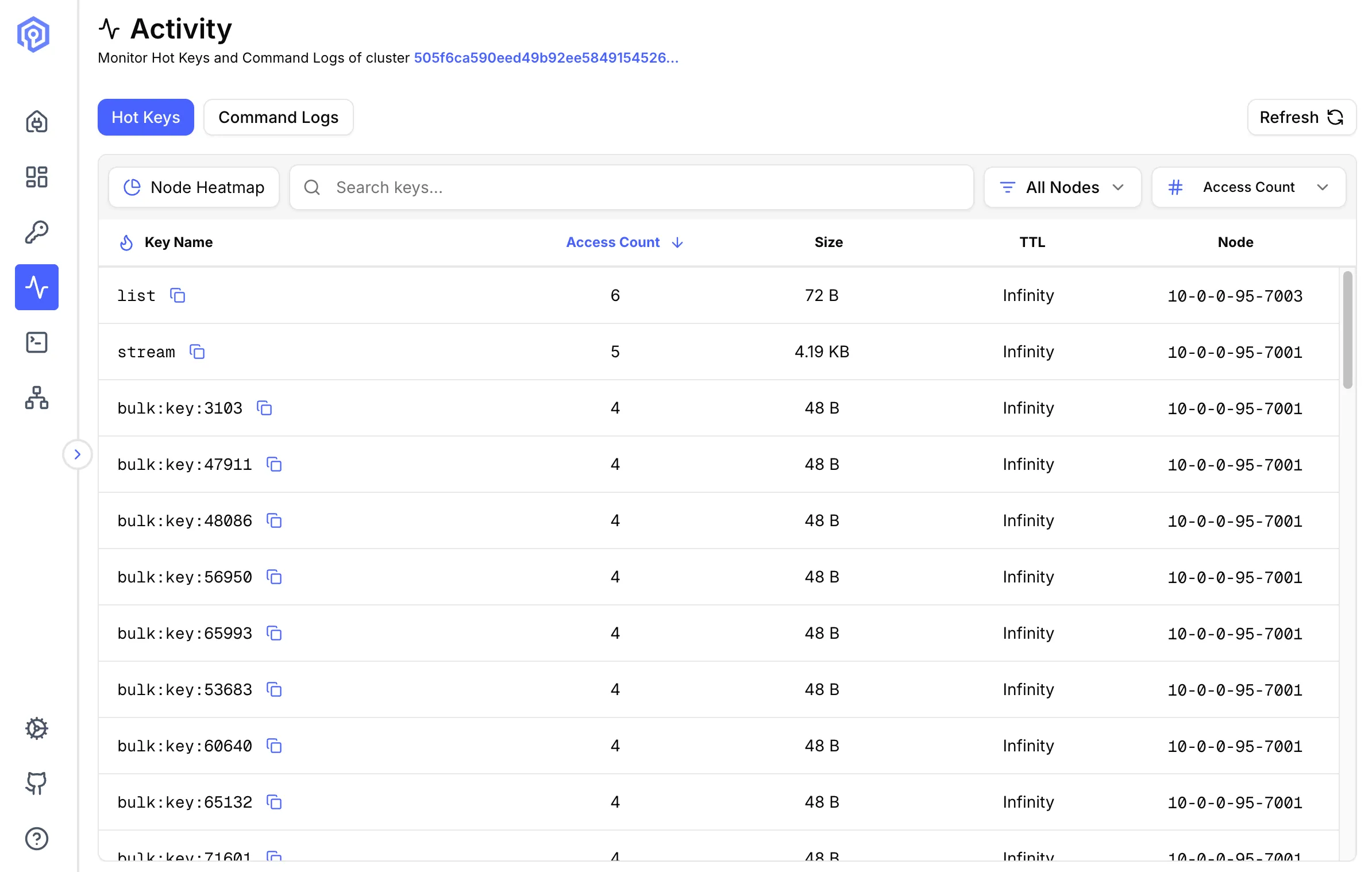Click the app logo in the sidebar
This screenshot has height=872, width=1372.
pos(33,34)
